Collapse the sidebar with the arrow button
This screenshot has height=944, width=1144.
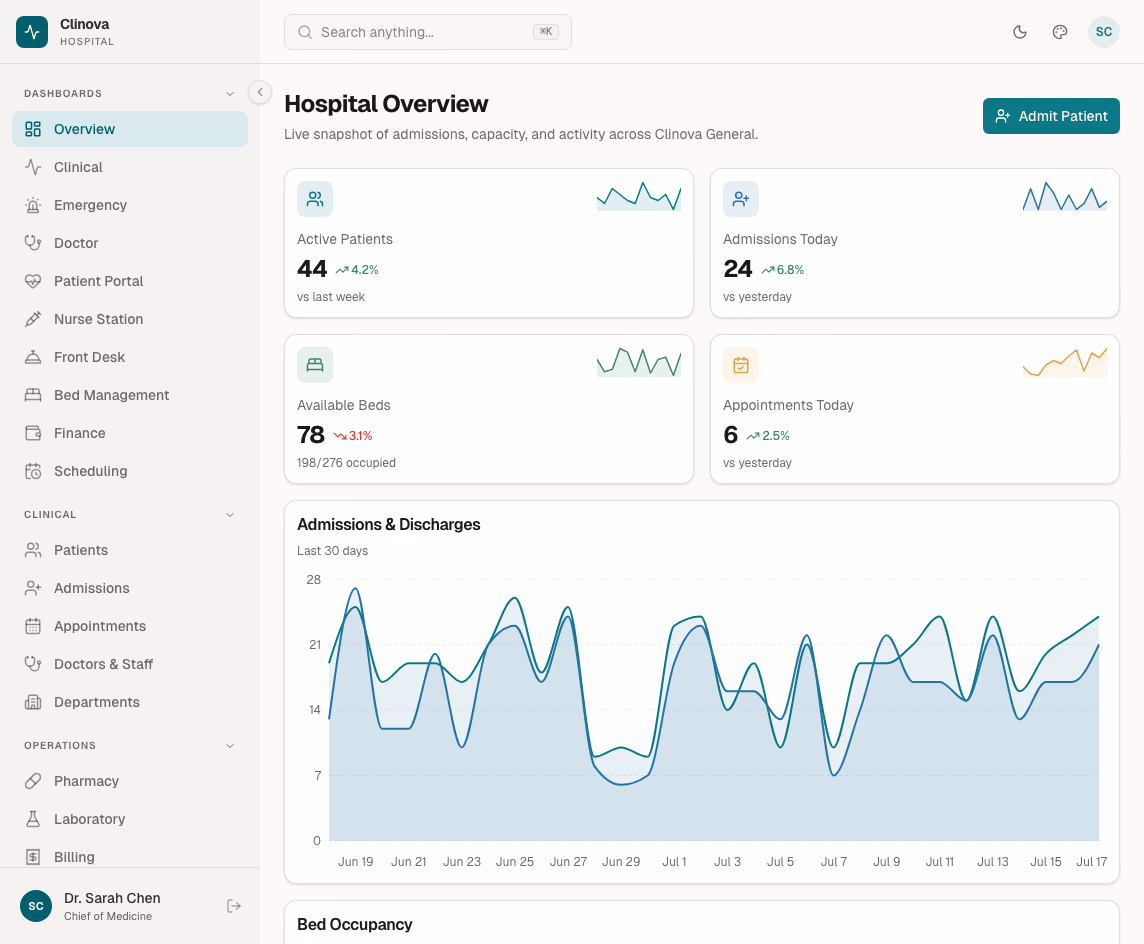pos(260,92)
